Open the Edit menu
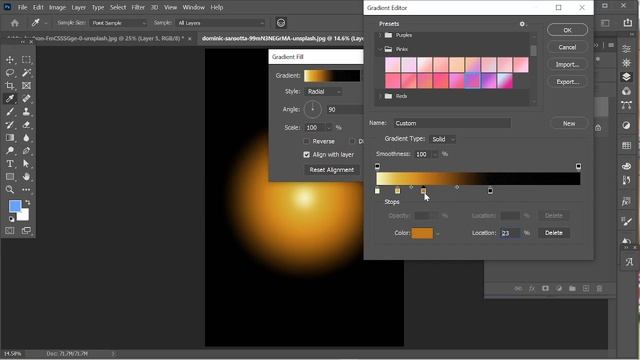Viewport: 640px width, 360px height. coord(38,7)
